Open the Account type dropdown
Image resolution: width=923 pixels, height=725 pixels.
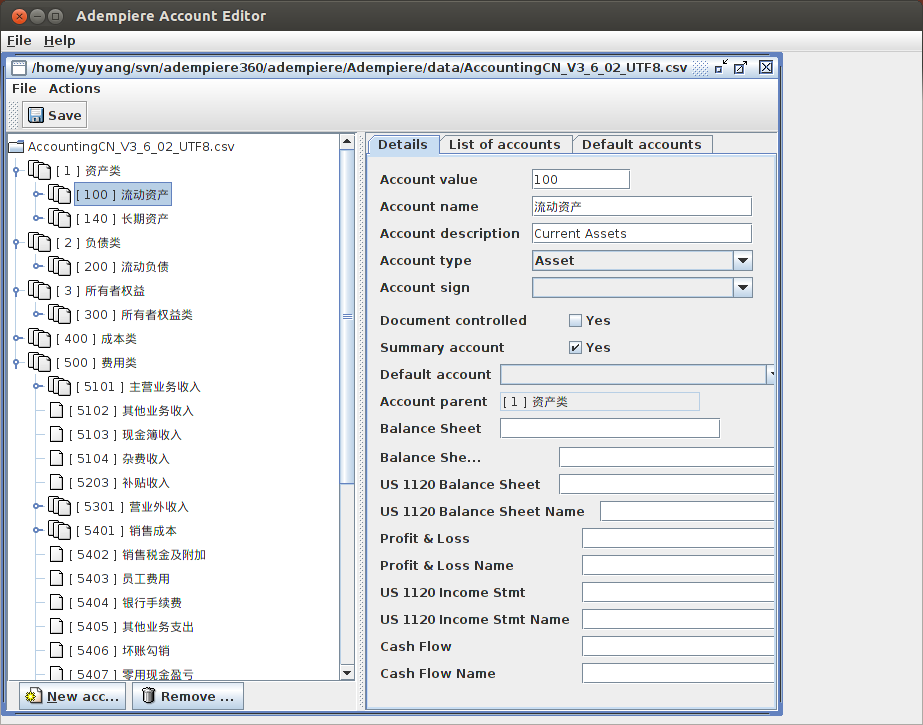point(743,261)
